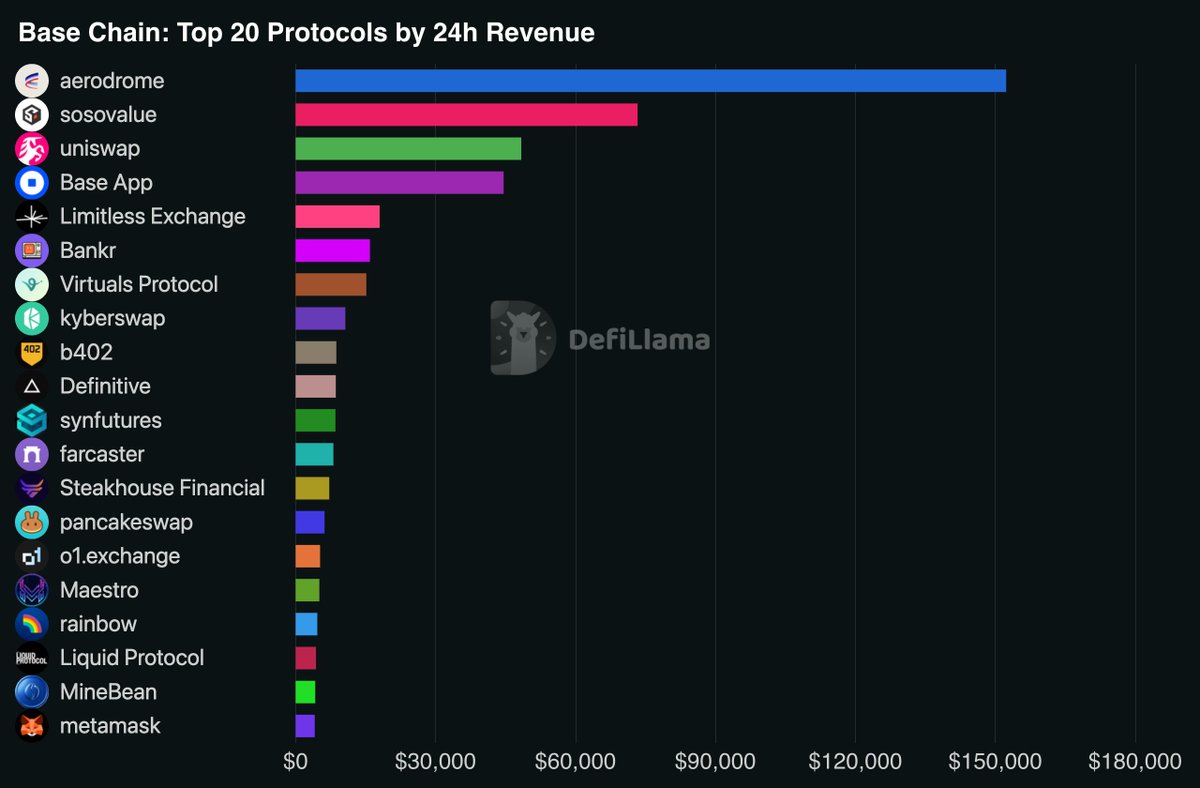Viewport: 1200px width, 788px height.
Task: Click the MineBean logo icon
Action: coord(32,693)
